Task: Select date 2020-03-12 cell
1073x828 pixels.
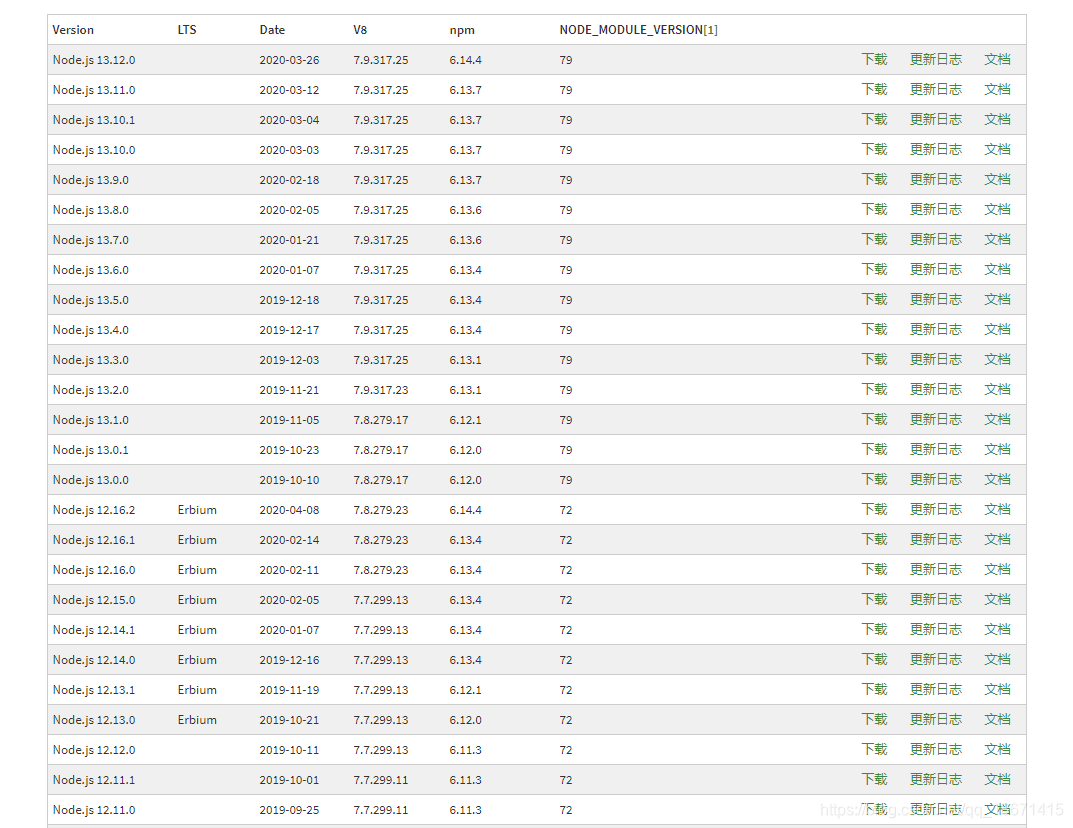Action: tap(289, 90)
